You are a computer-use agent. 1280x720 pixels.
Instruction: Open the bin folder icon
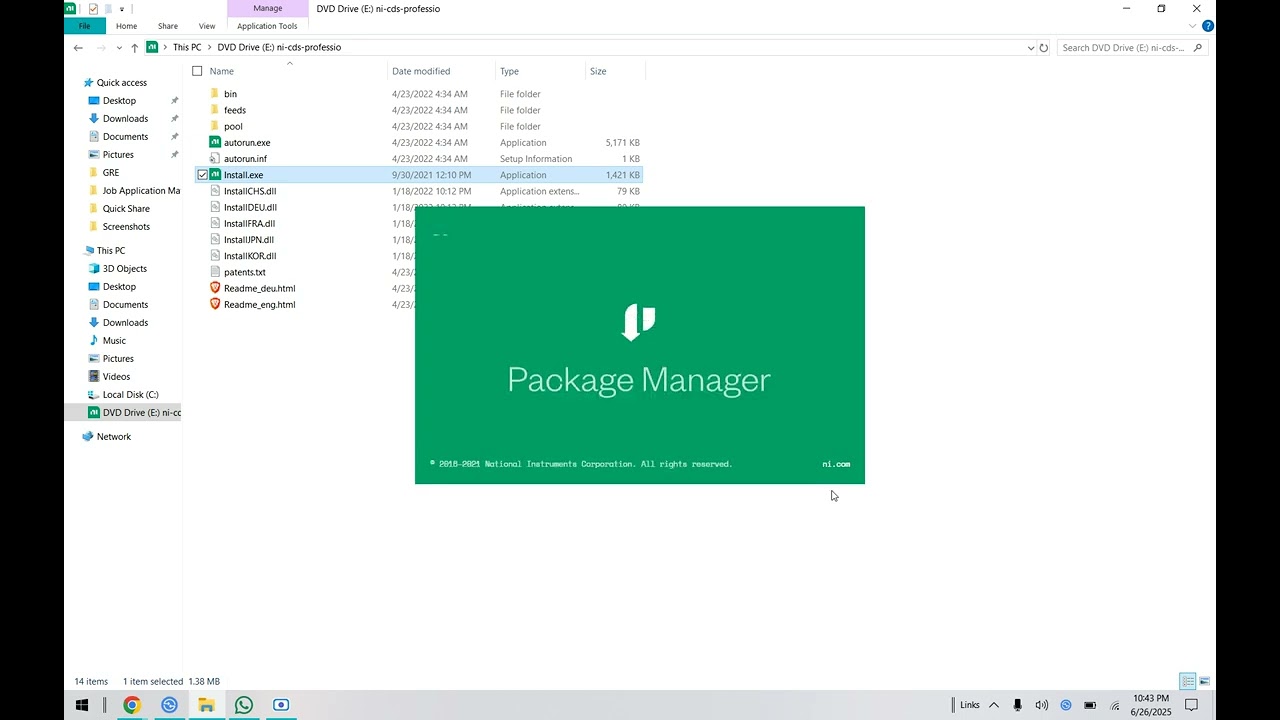214,94
